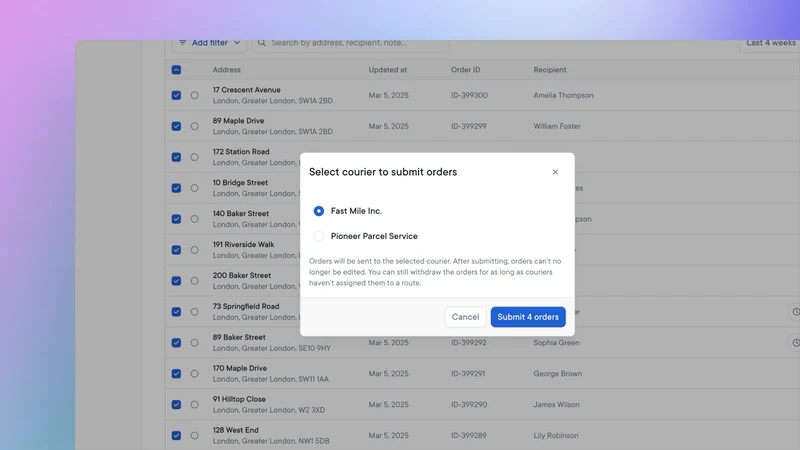Uncheck the 191 Riverside Walk row

[x=176, y=250]
